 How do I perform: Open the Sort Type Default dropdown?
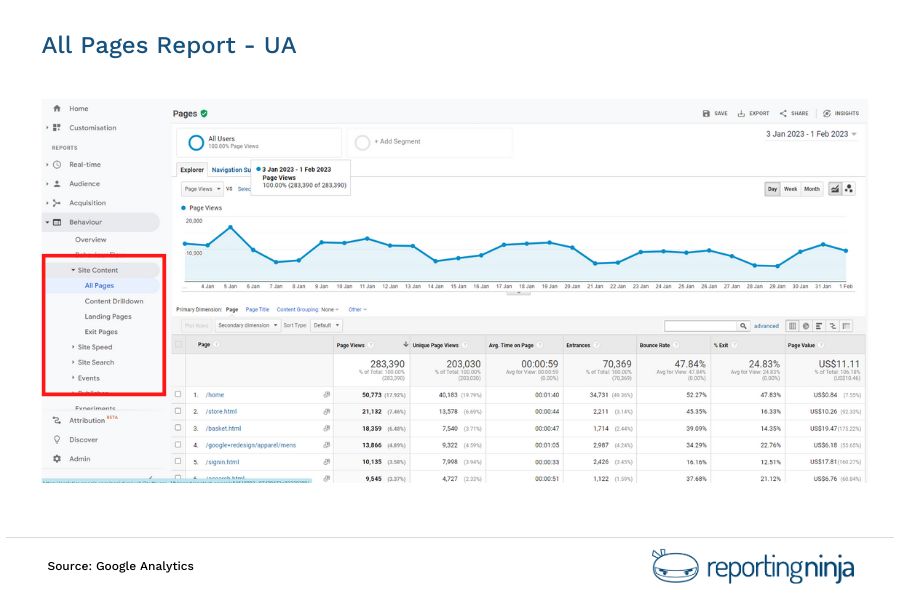pos(326,326)
